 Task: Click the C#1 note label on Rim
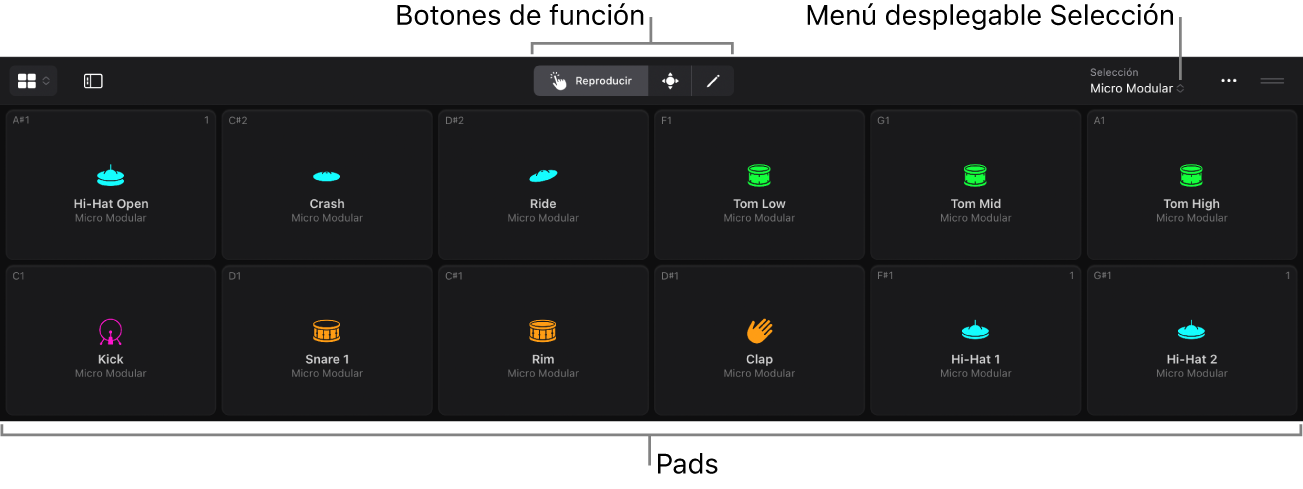pos(454,275)
